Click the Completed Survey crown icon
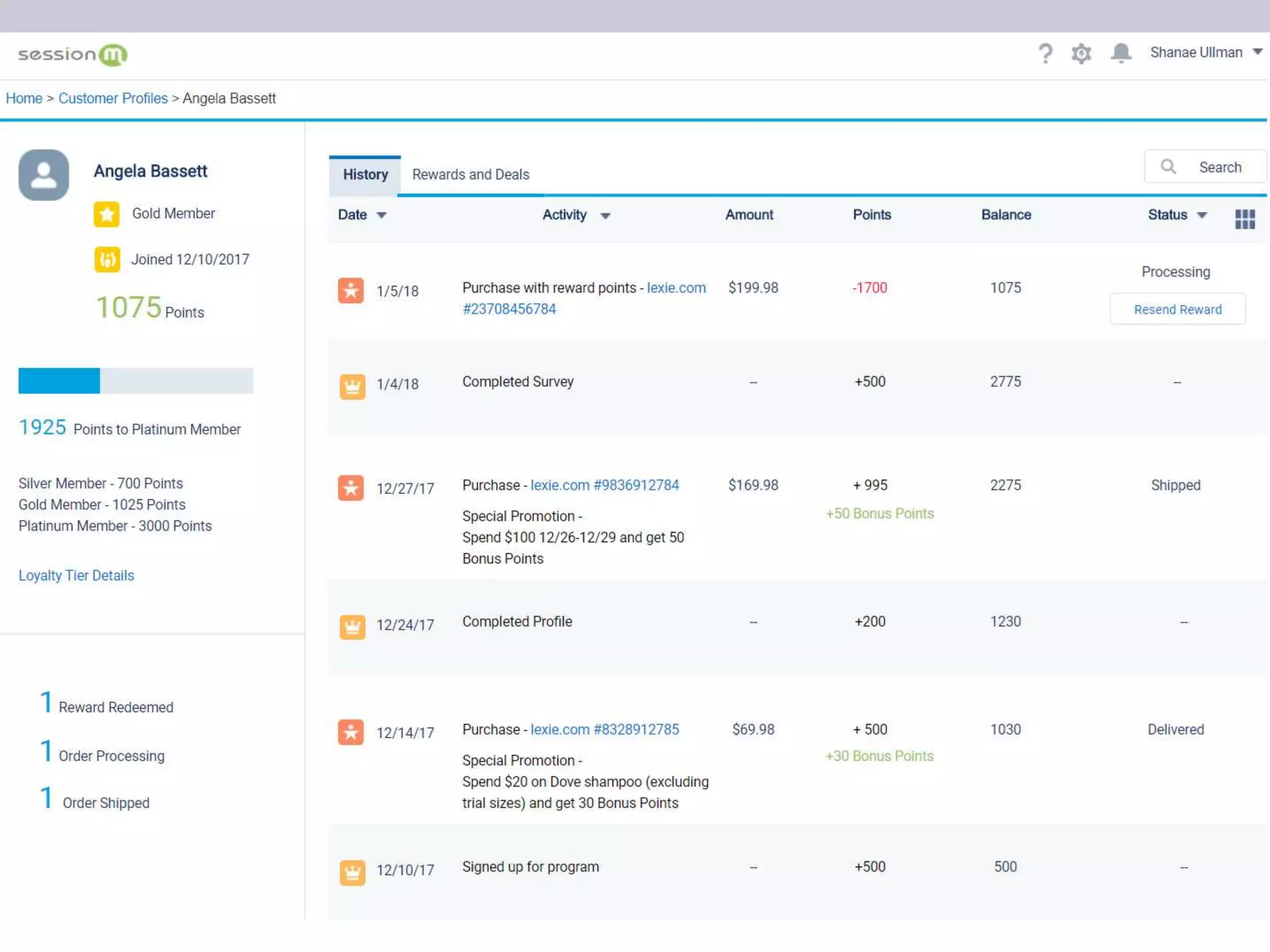1270x952 pixels. pos(352,386)
